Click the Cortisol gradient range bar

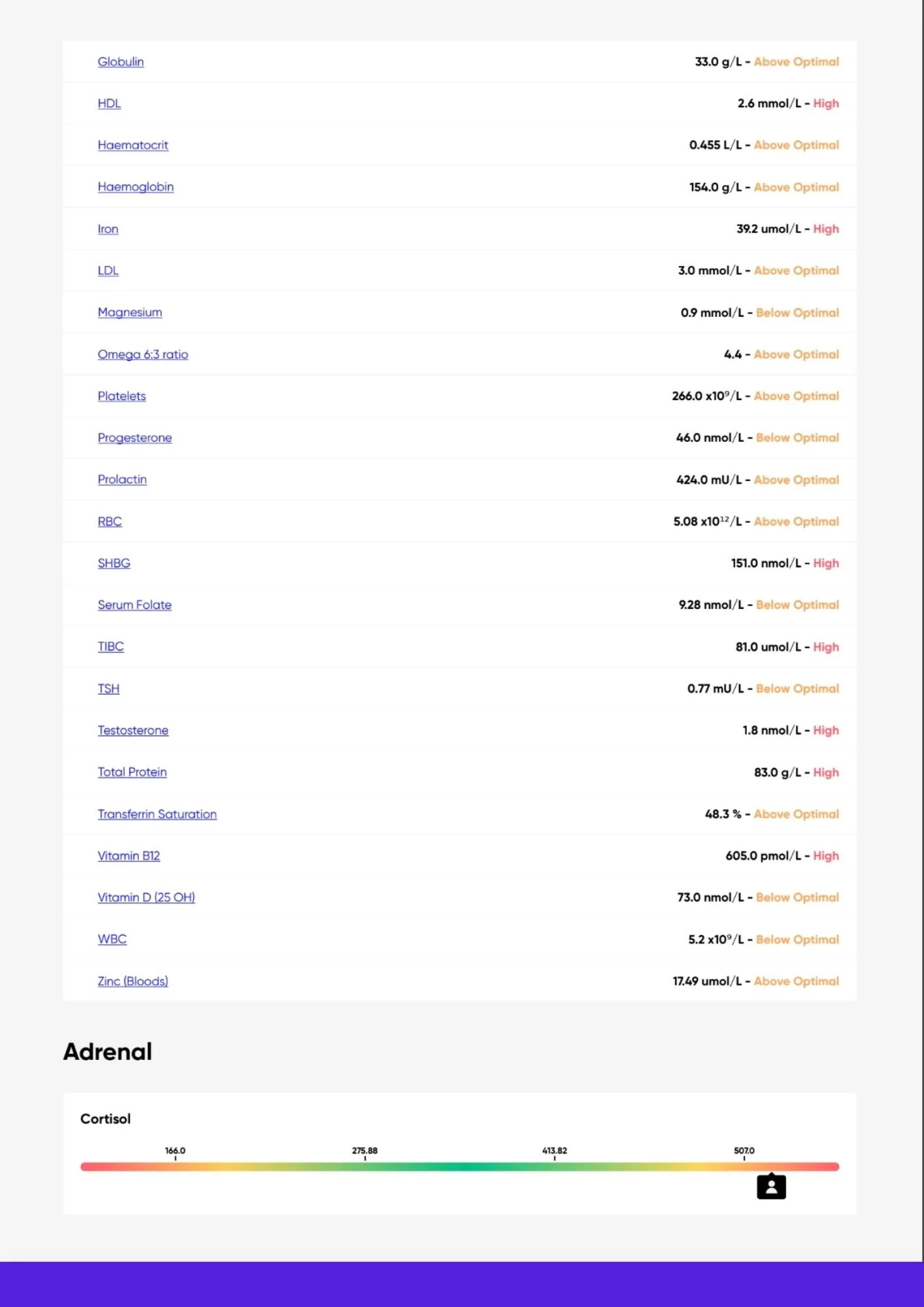[460, 1166]
